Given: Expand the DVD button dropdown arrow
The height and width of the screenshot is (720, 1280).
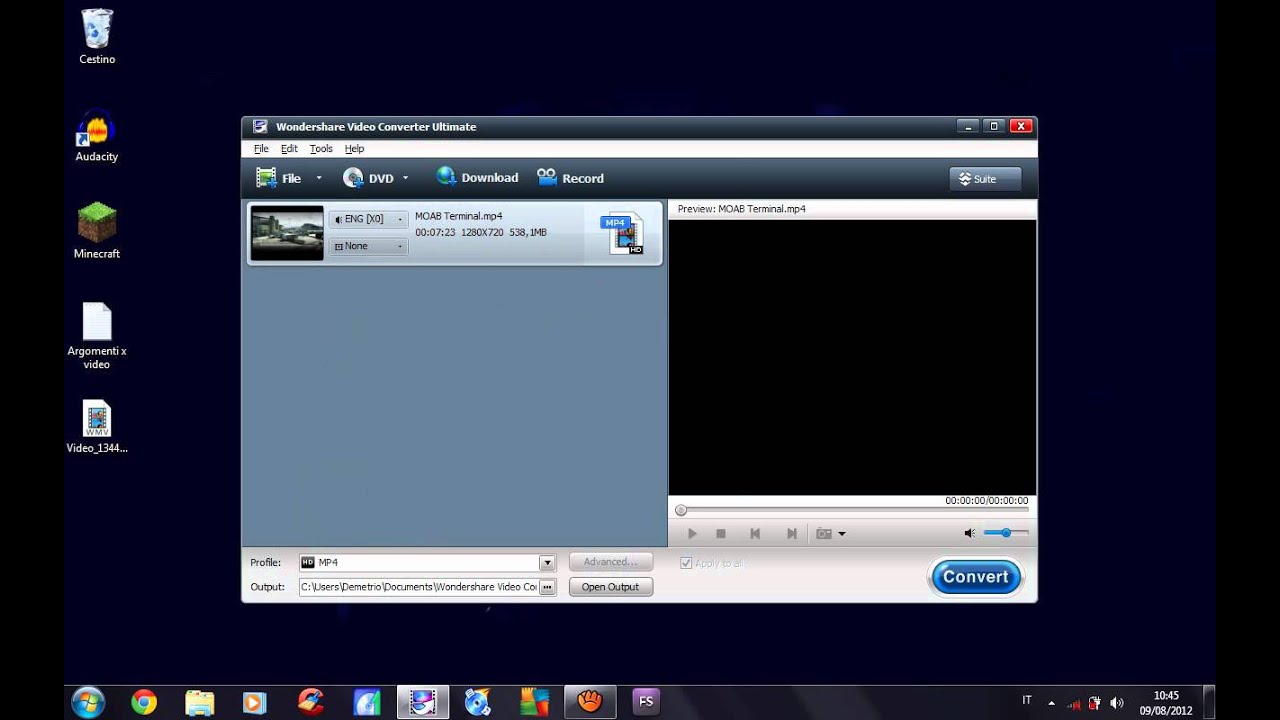Looking at the screenshot, I should [x=405, y=178].
